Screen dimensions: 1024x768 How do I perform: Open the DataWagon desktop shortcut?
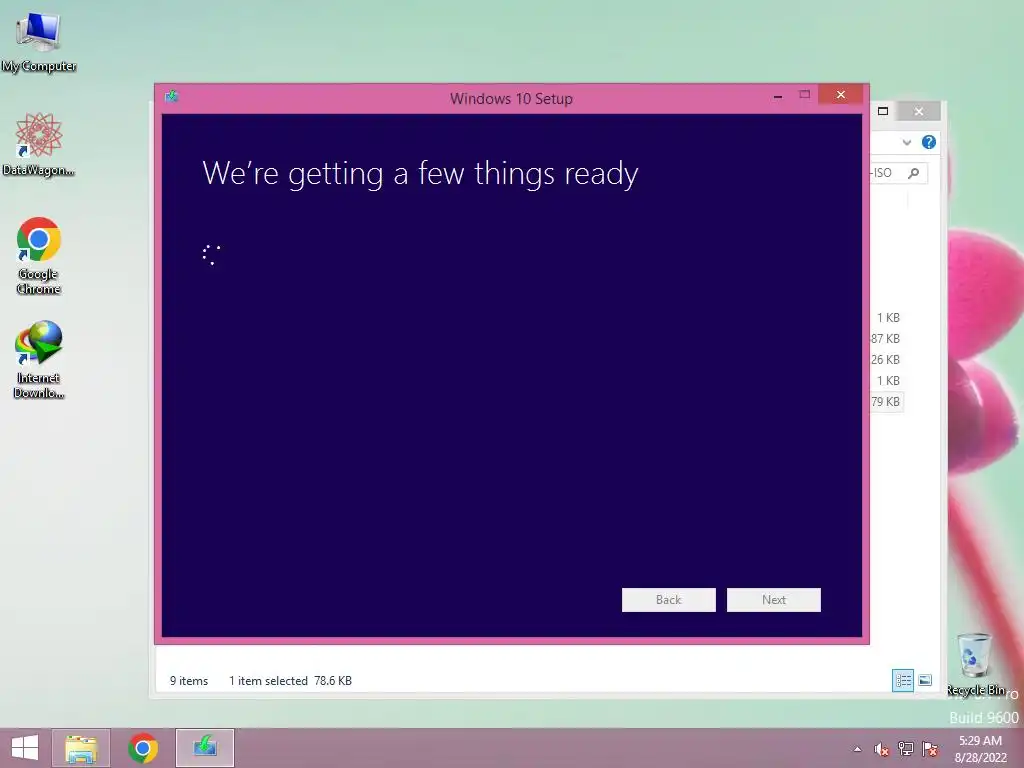39,144
